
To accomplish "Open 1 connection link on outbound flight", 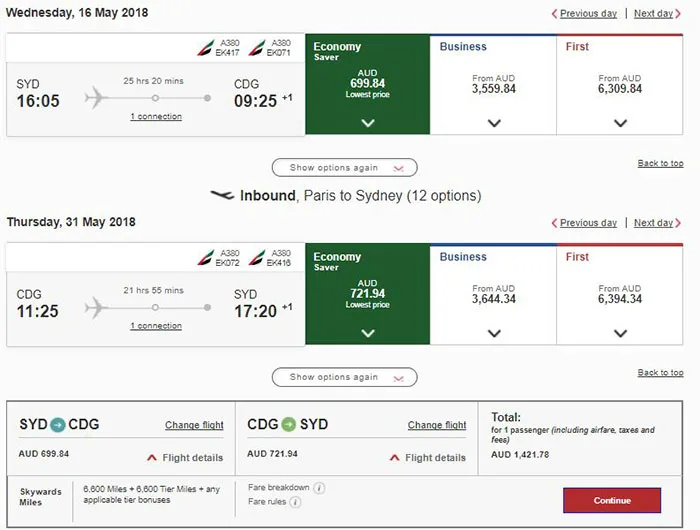I will click(156, 117).
